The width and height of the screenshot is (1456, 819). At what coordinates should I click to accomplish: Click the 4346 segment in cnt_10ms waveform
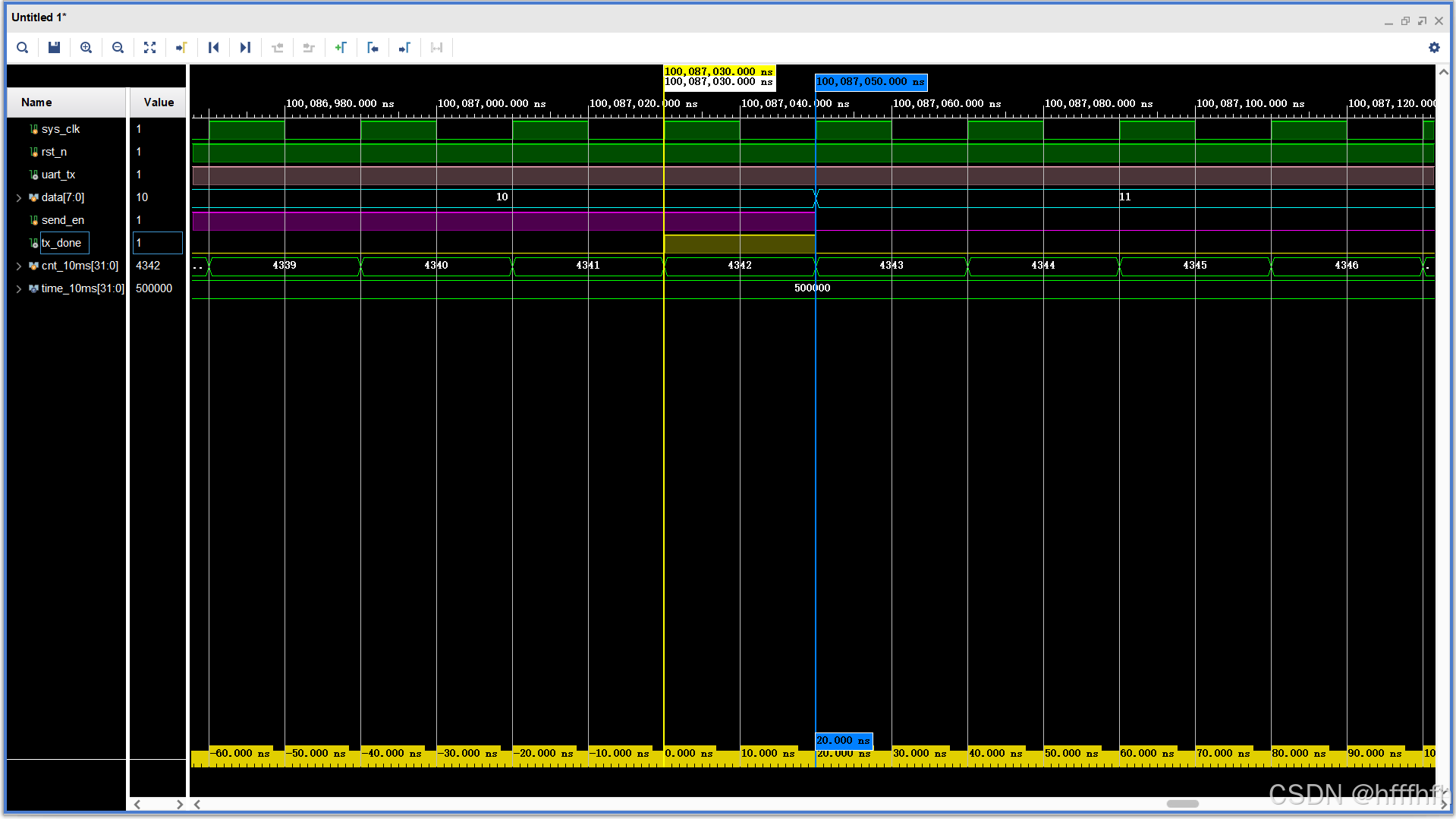(1347, 266)
